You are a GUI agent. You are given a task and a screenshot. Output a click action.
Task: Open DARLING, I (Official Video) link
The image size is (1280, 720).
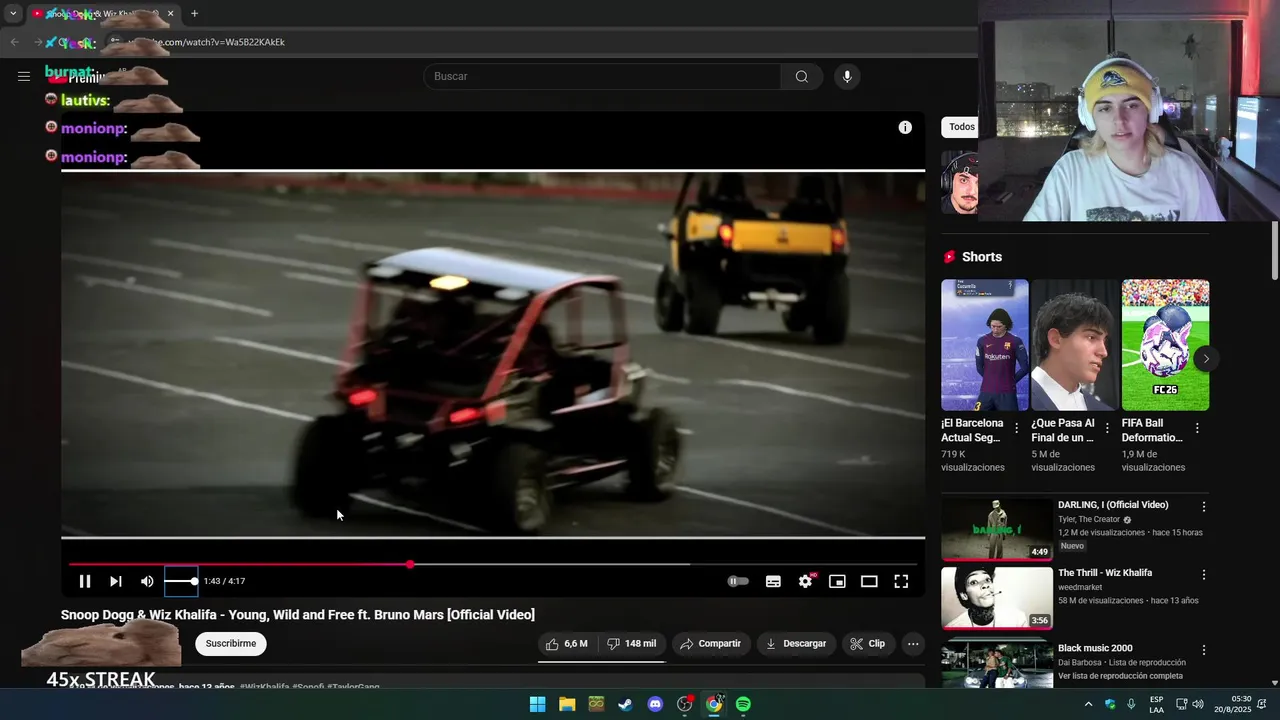[1113, 505]
